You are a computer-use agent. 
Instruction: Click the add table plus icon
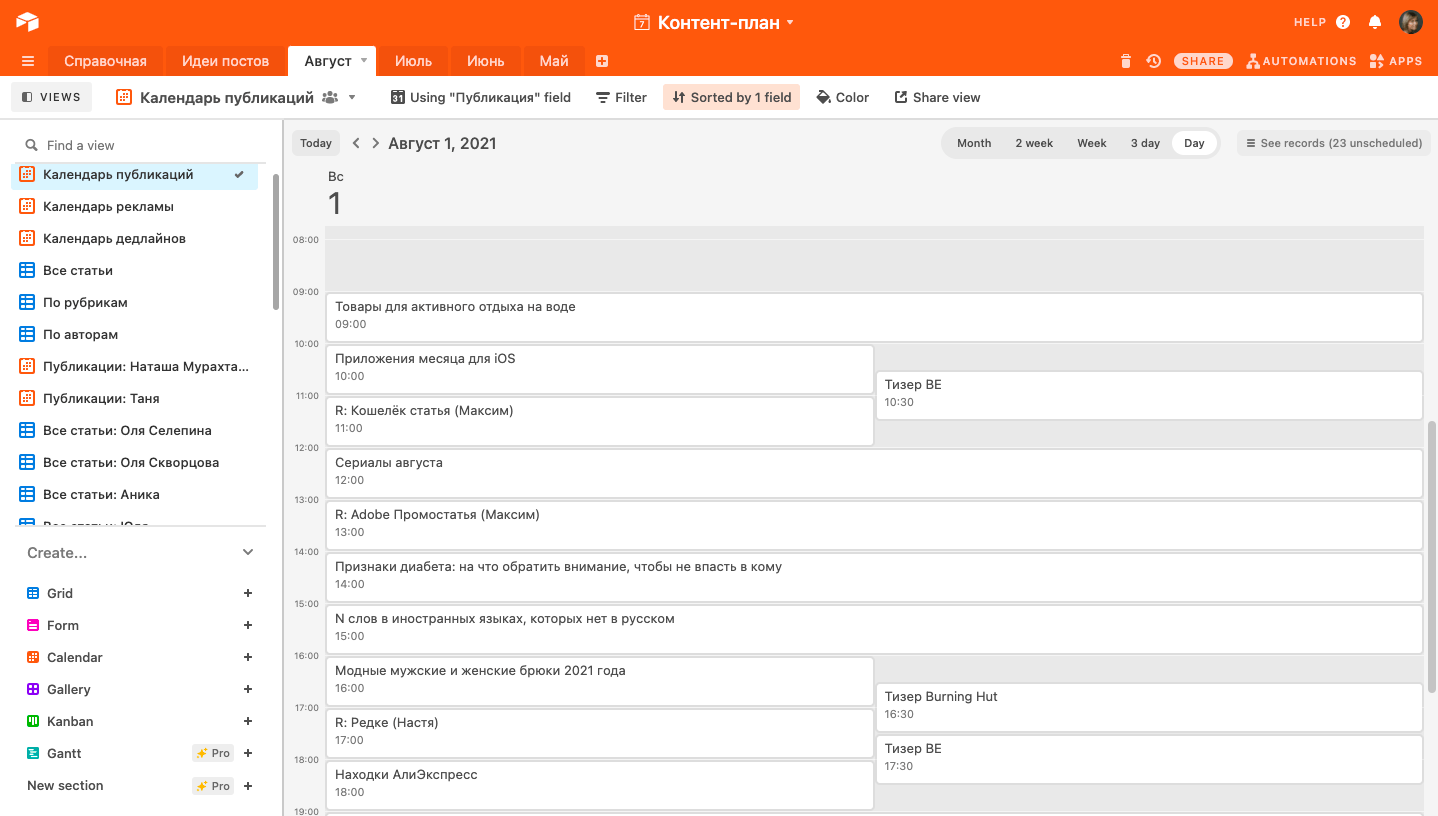[x=602, y=61]
